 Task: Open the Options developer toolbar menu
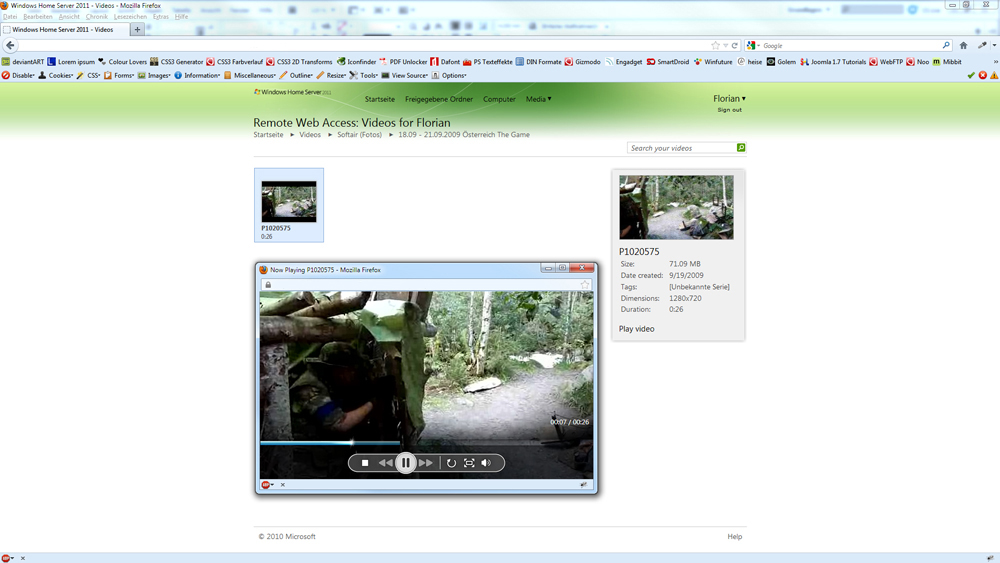[450, 75]
